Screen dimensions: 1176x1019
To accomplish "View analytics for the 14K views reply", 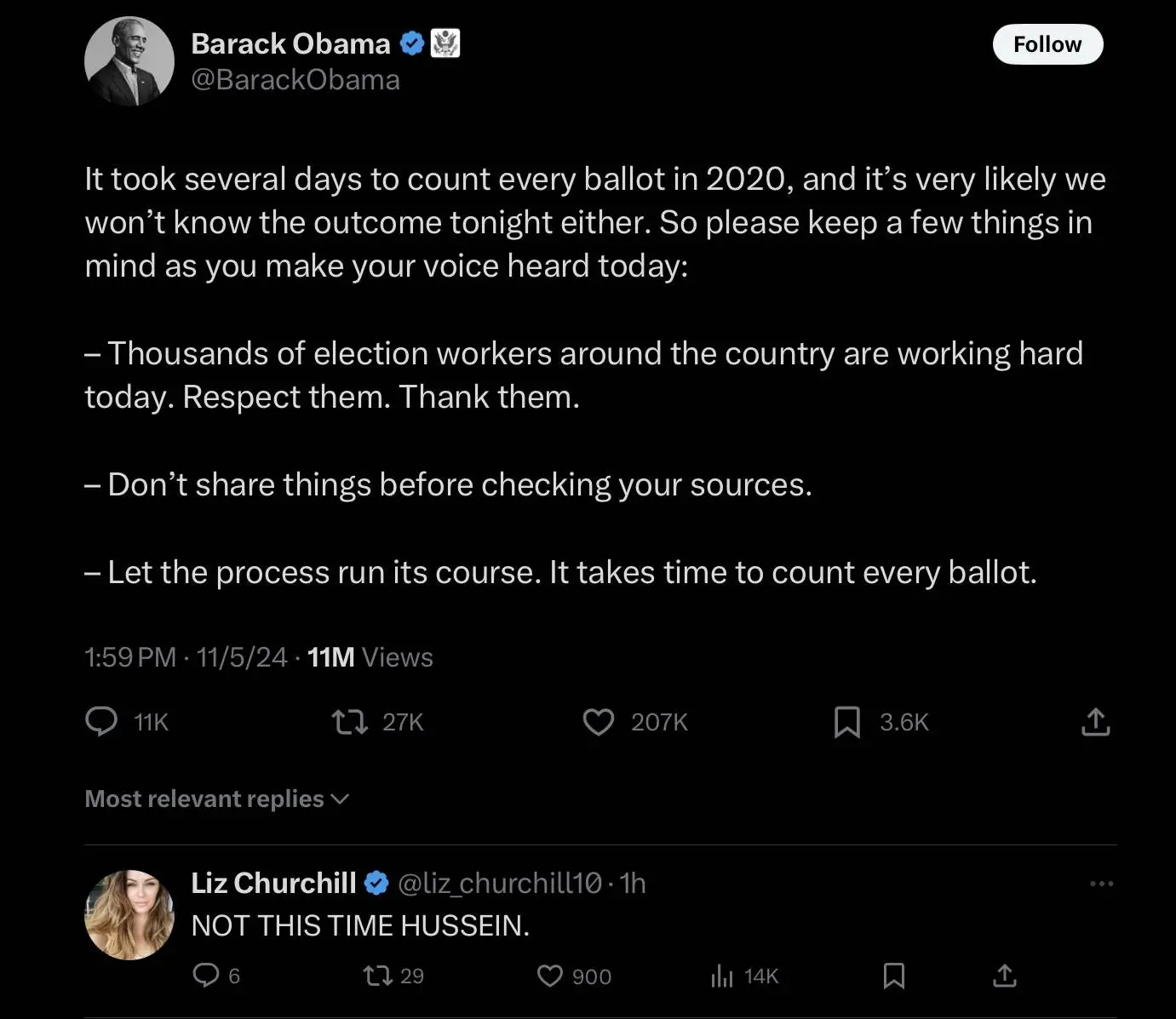I will coord(722,976).
